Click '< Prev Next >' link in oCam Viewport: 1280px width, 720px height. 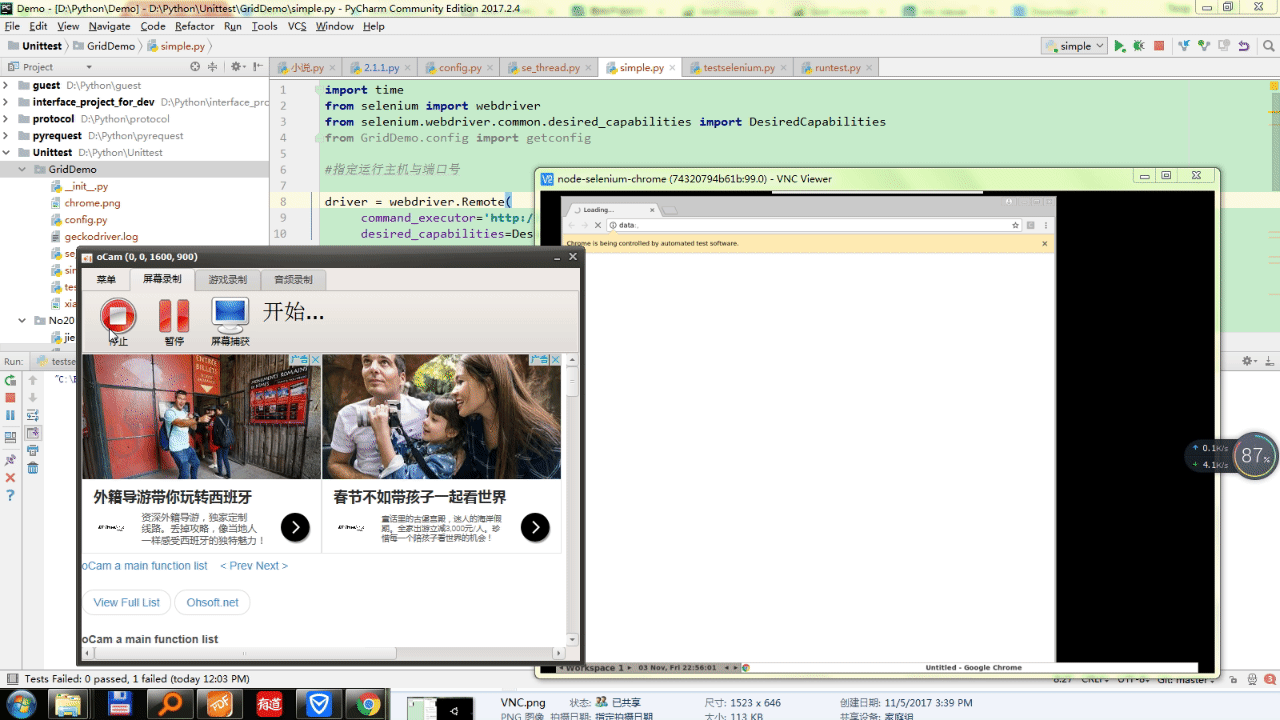click(x=254, y=566)
